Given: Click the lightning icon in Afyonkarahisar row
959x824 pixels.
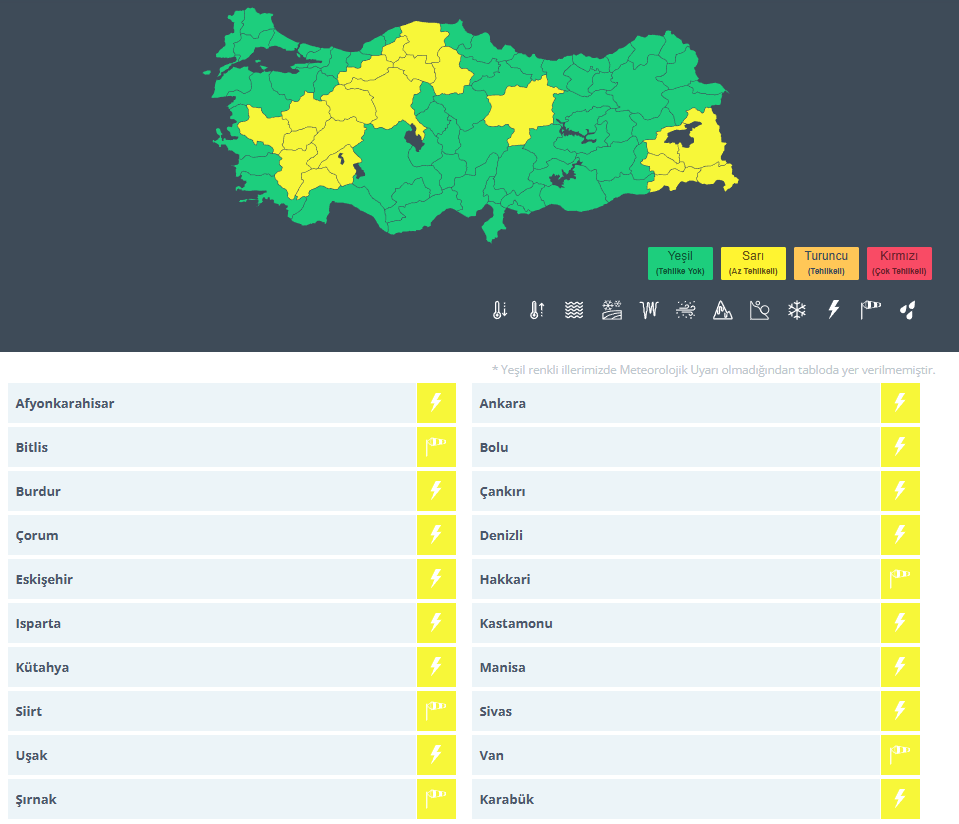Looking at the screenshot, I should [x=436, y=403].
